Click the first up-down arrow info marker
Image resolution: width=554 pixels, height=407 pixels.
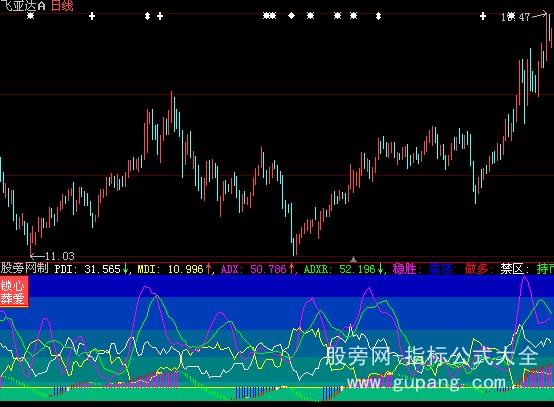point(147,16)
